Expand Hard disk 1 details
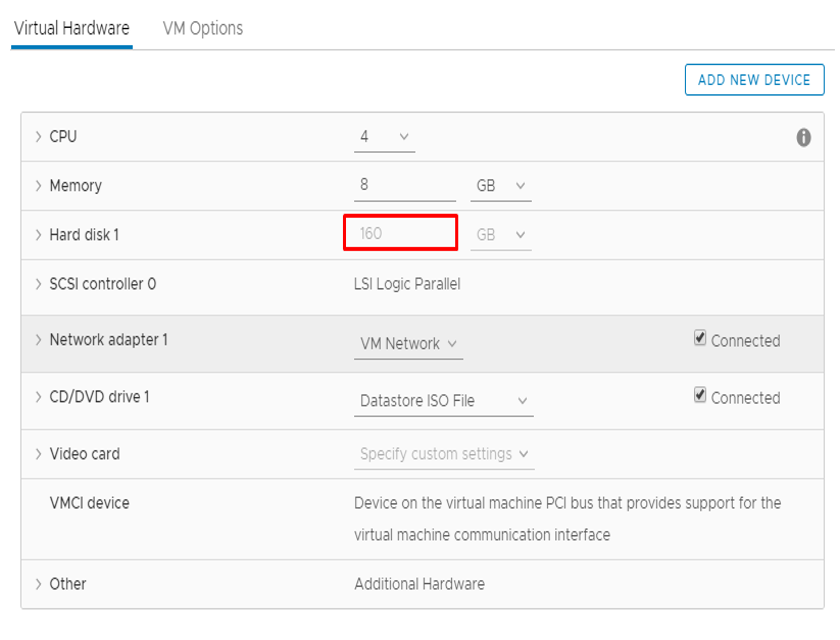This screenshot has width=840, height=640. [38, 235]
